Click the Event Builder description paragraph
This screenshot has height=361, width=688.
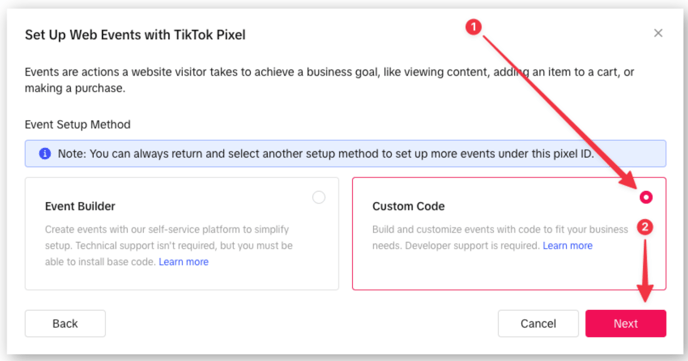click(x=169, y=246)
